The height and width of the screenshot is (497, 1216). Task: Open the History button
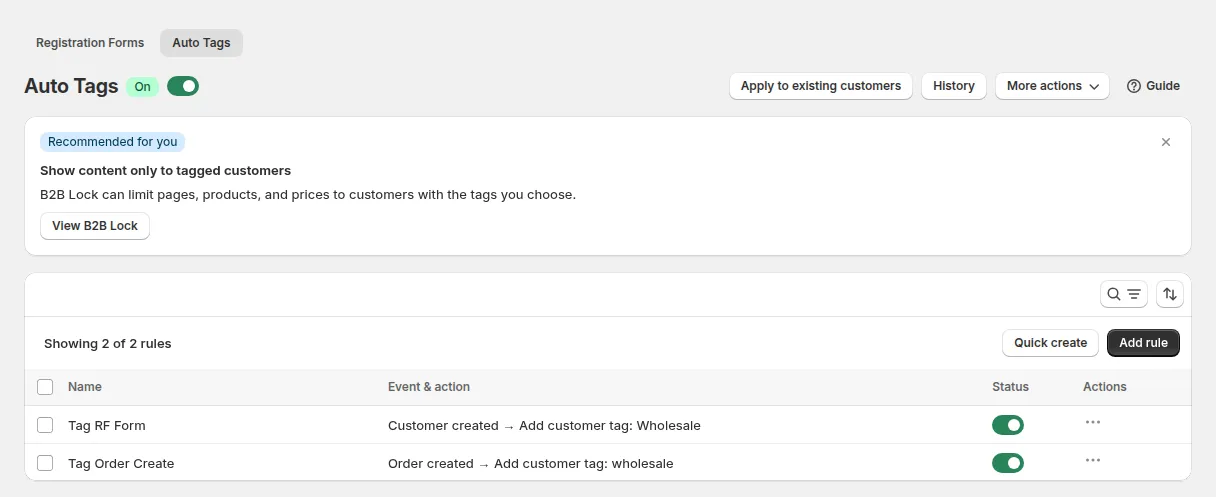(x=954, y=86)
